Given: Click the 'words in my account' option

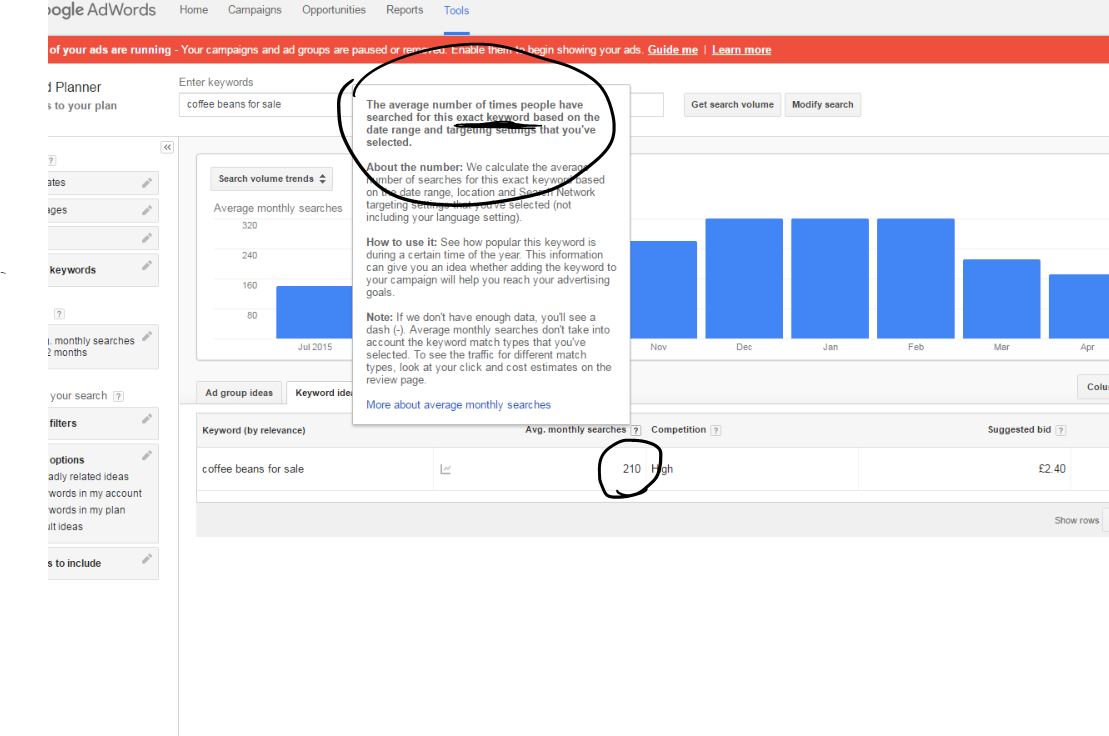Looking at the screenshot, I should point(95,493).
